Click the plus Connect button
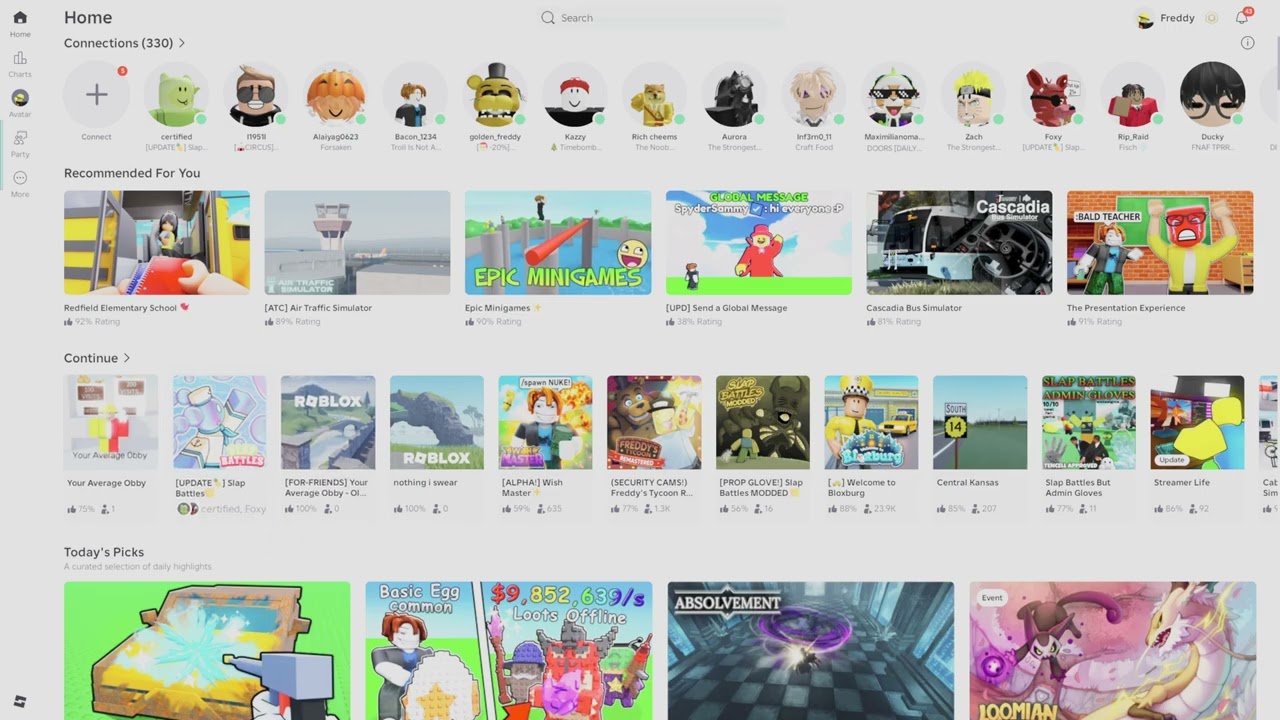The height and width of the screenshot is (720, 1280). (96, 95)
